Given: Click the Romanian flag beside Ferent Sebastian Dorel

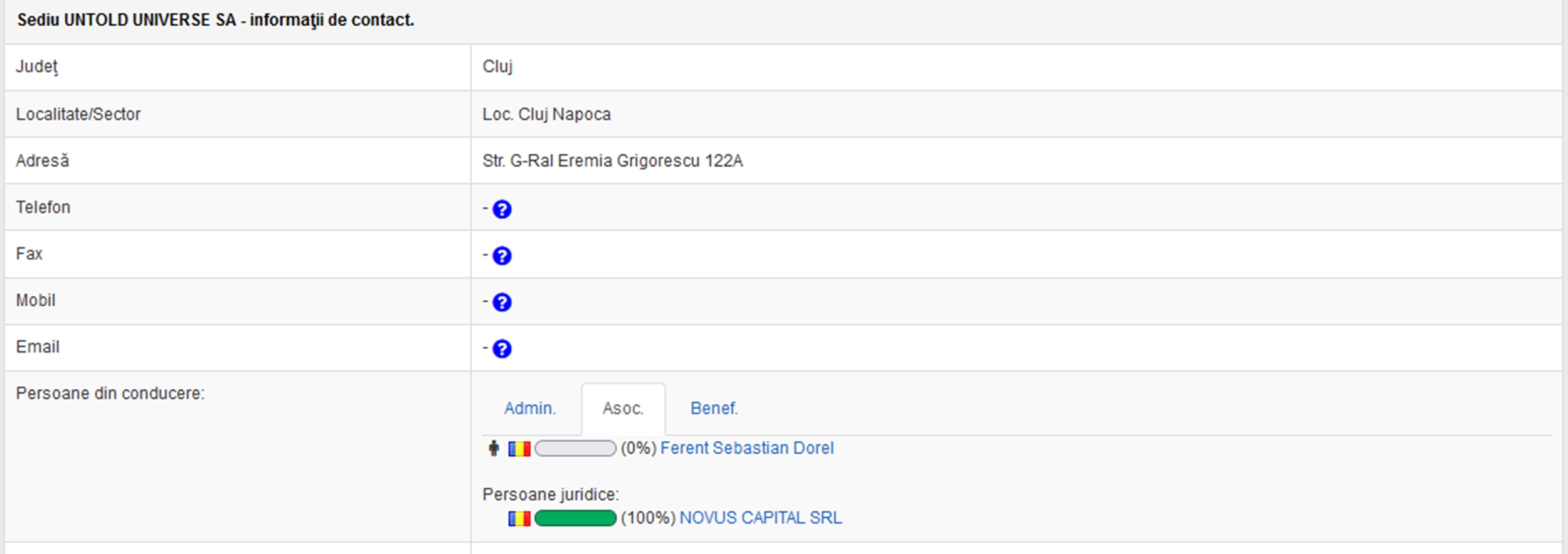Looking at the screenshot, I should [519, 449].
